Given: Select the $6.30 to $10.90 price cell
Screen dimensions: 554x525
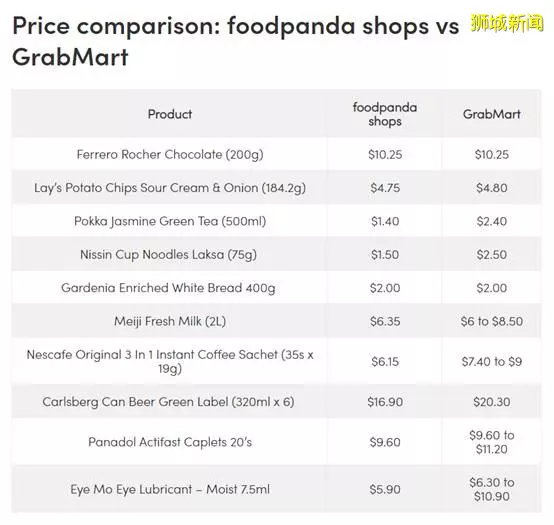Looking at the screenshot, I should (x=491, y=489).
